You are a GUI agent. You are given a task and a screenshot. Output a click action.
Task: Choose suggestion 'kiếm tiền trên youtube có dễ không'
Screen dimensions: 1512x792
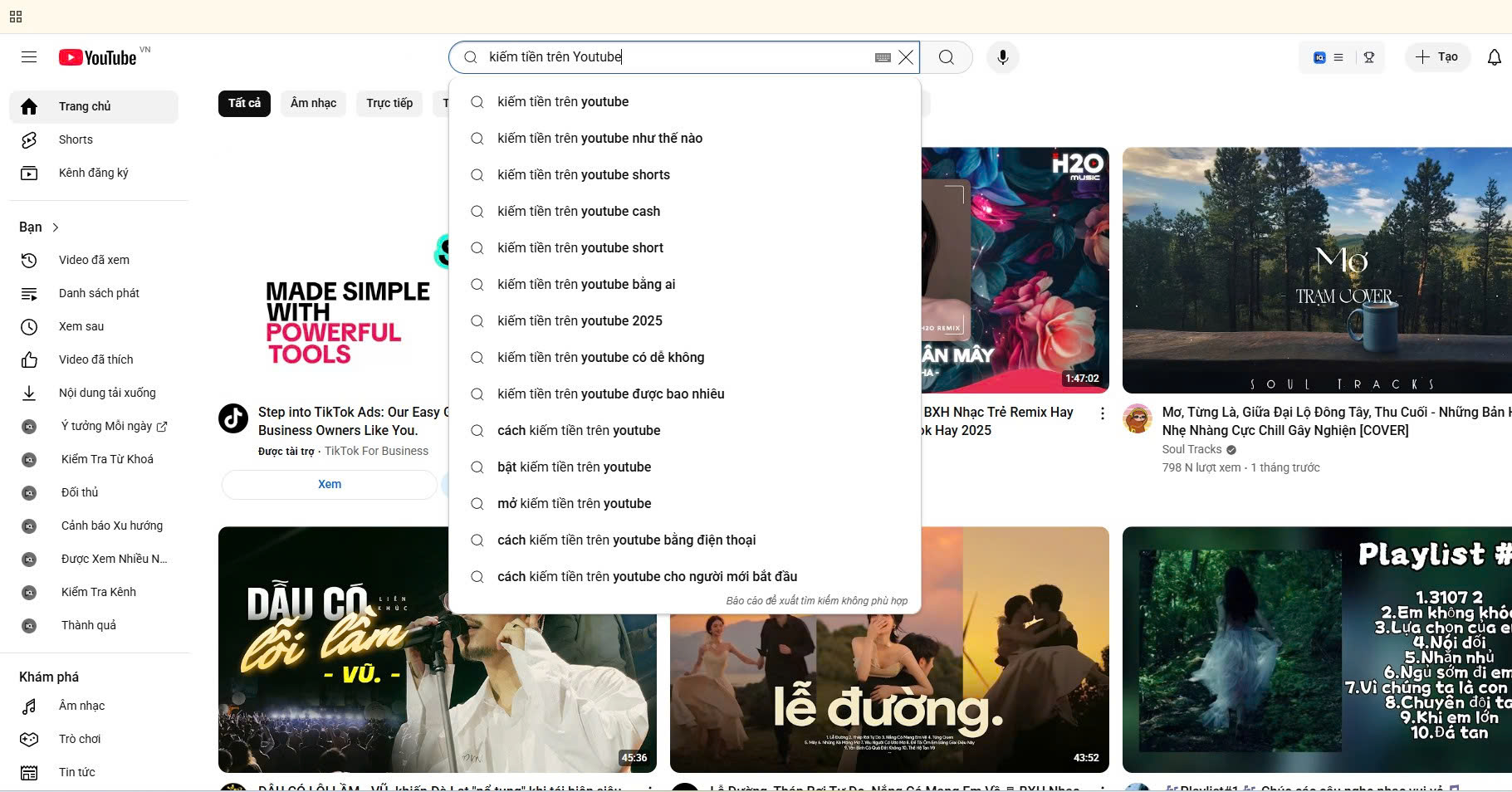click(685, 357)
